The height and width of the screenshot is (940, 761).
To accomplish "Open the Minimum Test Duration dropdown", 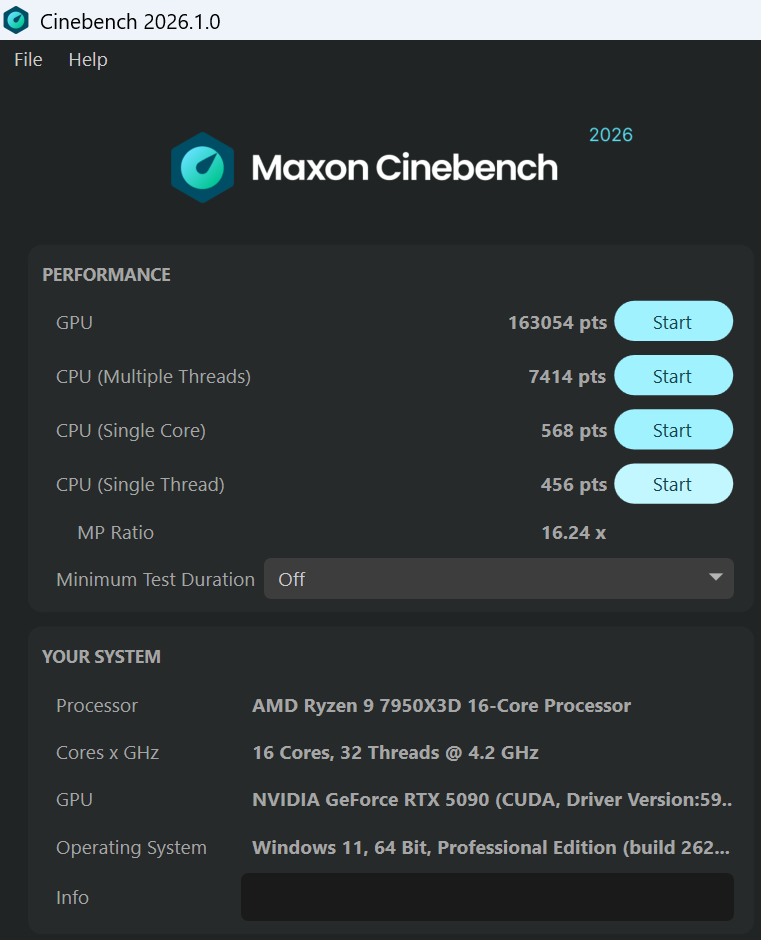I will coord(498,579).
